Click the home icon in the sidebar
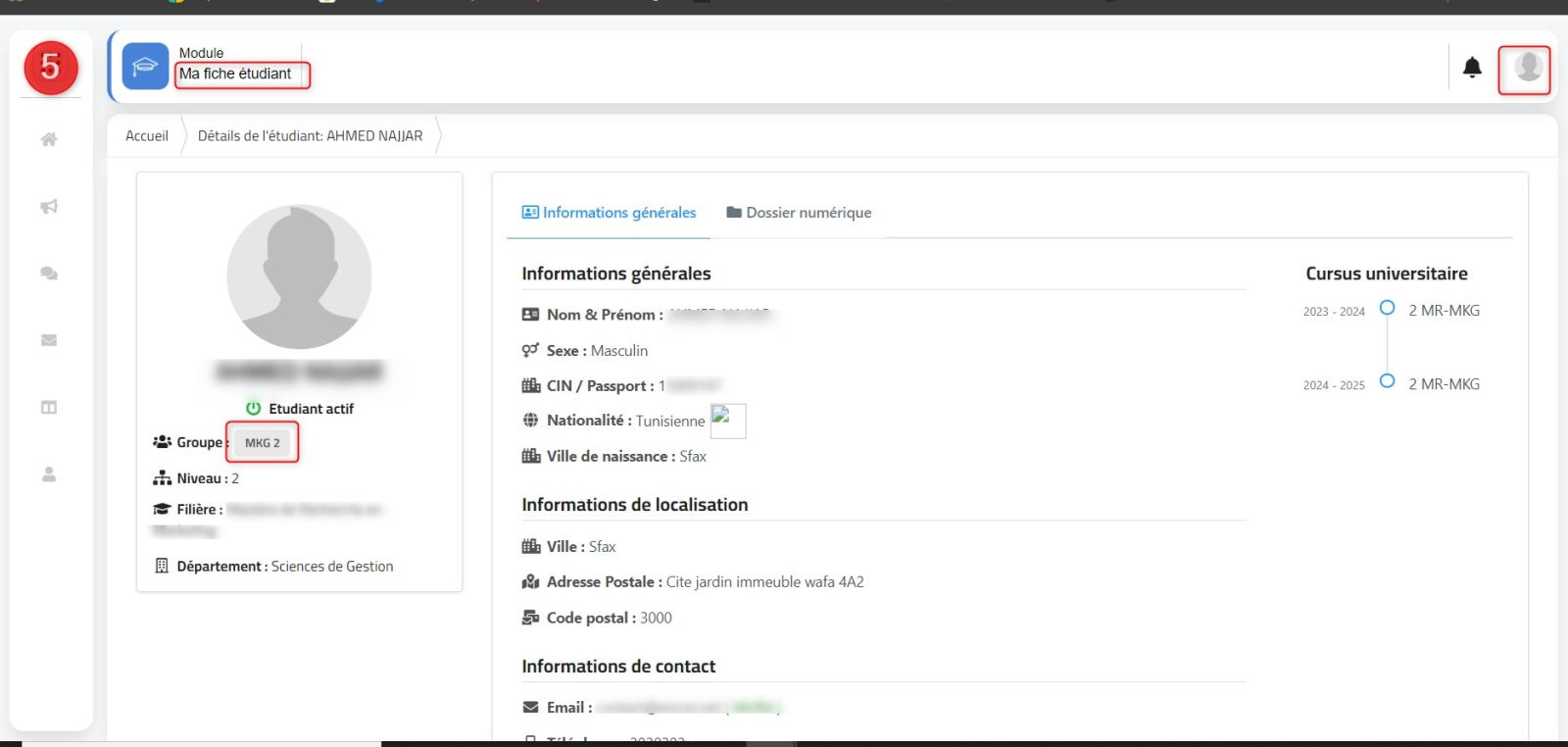The width and height of the screenshot is (1568, 747). 49,139
